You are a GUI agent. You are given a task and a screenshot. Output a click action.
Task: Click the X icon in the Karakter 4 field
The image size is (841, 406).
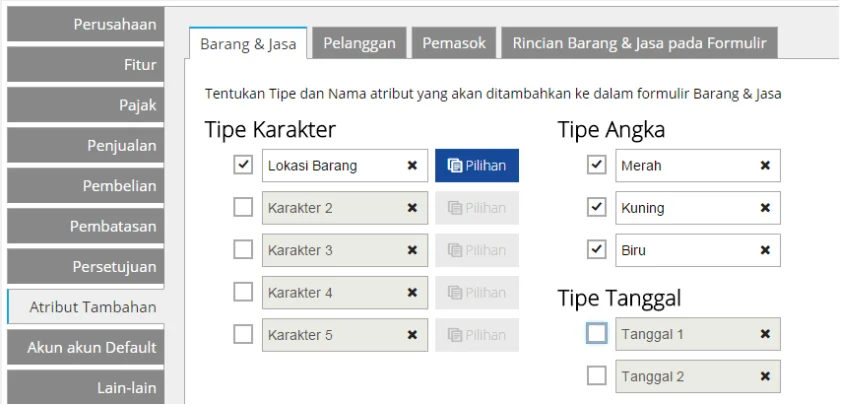(x=412, y=293)
